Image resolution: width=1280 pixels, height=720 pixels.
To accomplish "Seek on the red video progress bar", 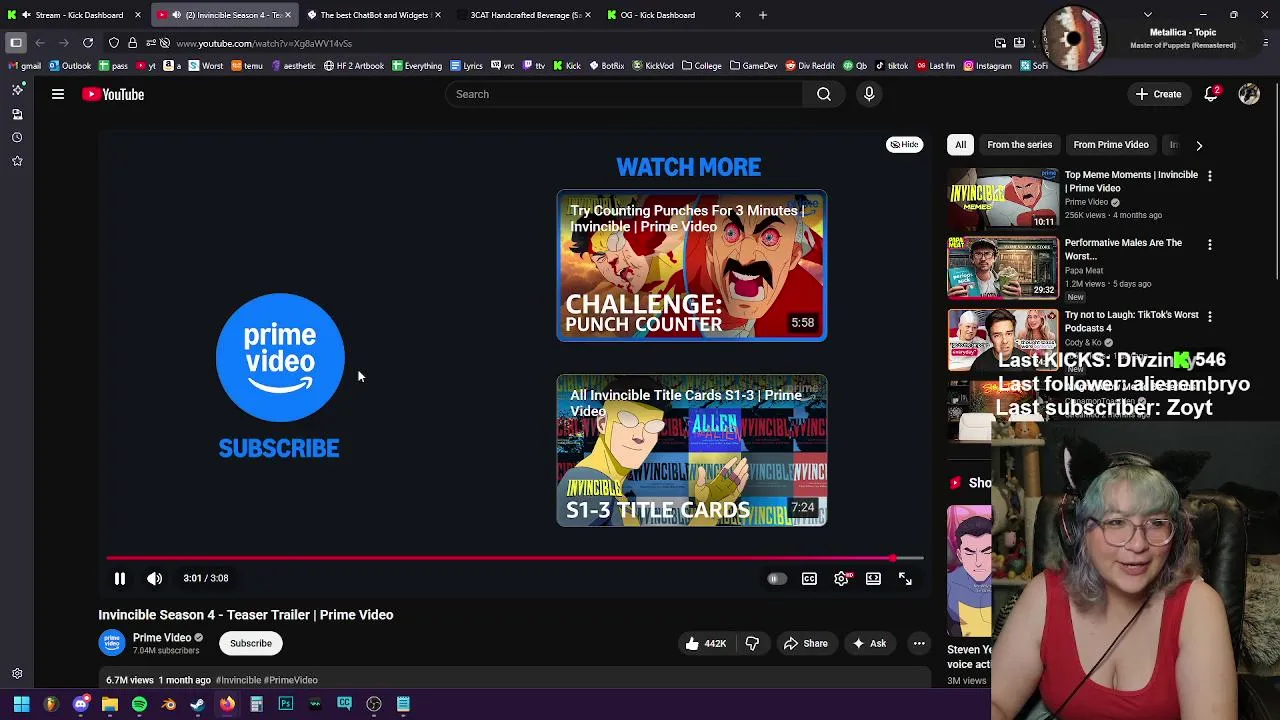I will (514, 558).
